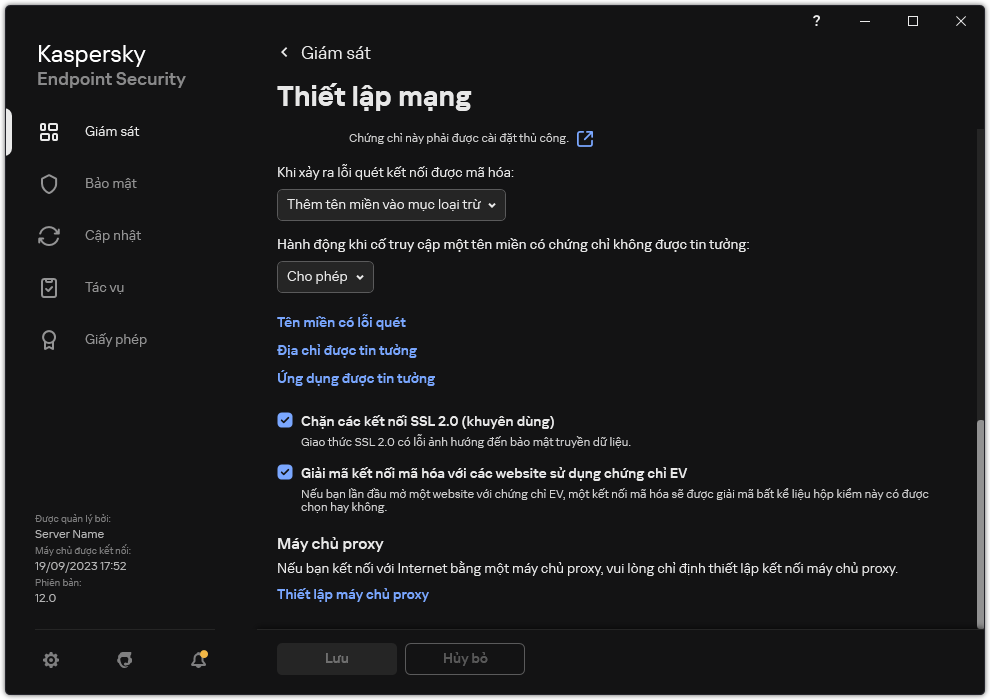Click the support agent icon at bottom
This screenshot has height=700, width=990.
tap(125, 660)
